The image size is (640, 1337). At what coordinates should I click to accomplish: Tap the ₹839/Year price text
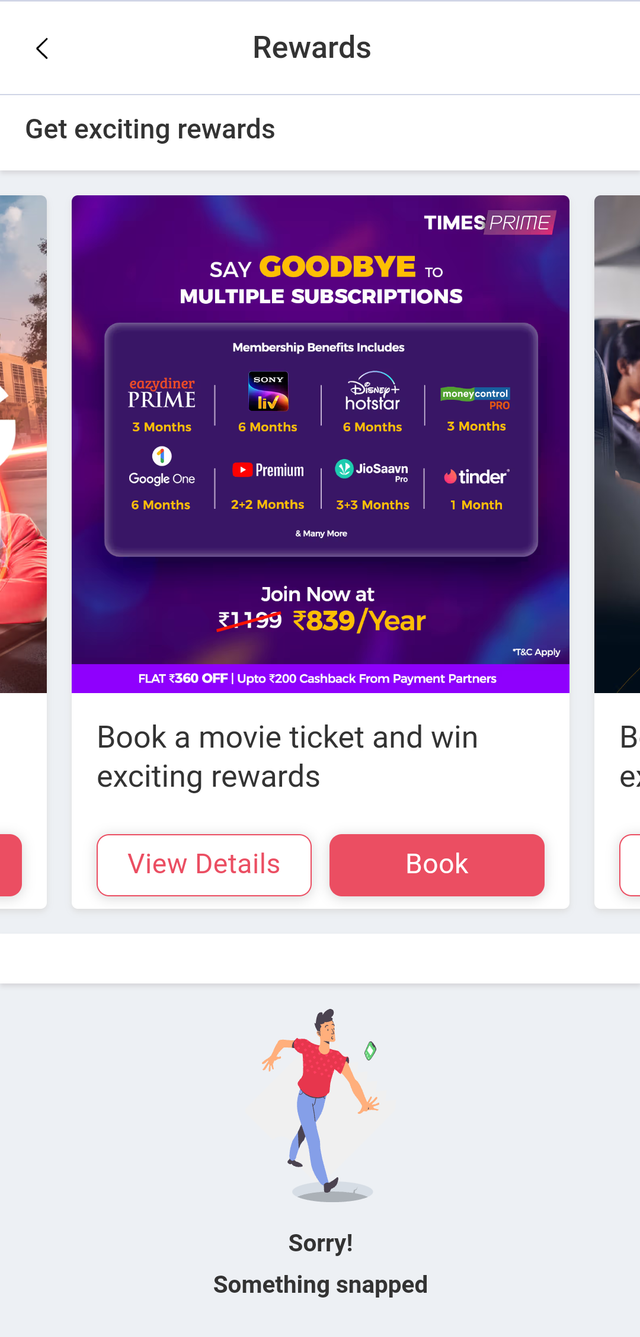[x=360, y=621]
